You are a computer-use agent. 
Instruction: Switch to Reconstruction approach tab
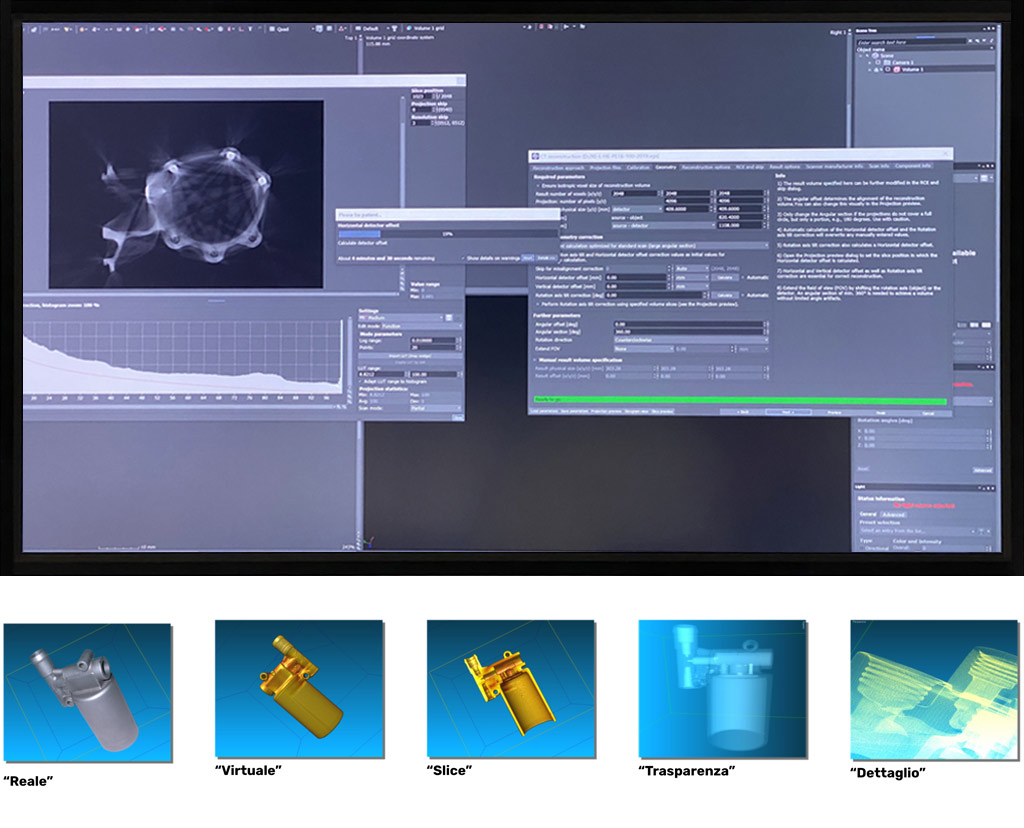click(558, 168)
